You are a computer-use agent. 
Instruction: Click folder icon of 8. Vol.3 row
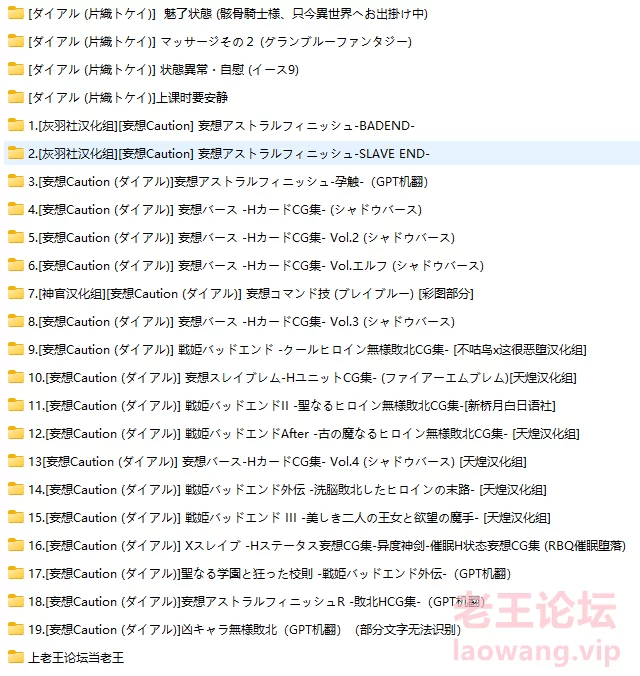[16, 322]
